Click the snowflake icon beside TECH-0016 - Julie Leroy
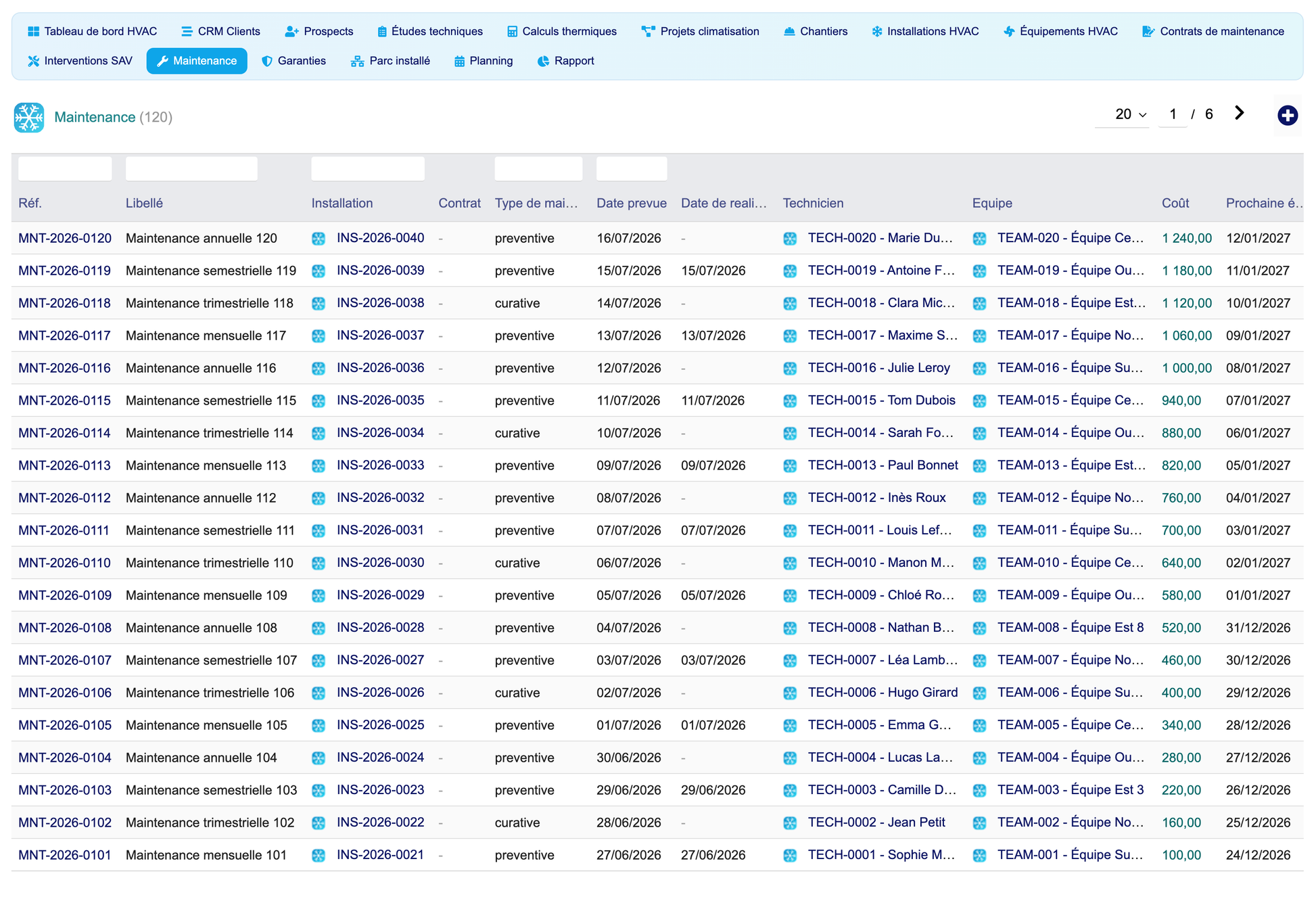 click(x=790, y=369)
